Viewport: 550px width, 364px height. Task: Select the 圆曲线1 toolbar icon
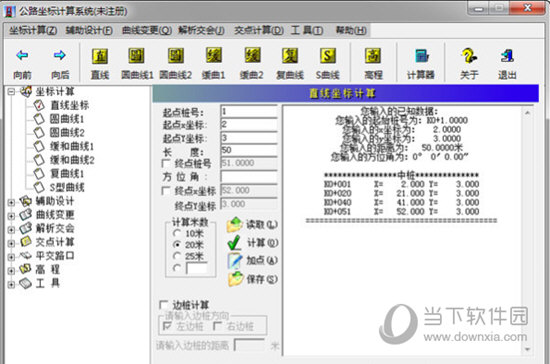(136, 55)
